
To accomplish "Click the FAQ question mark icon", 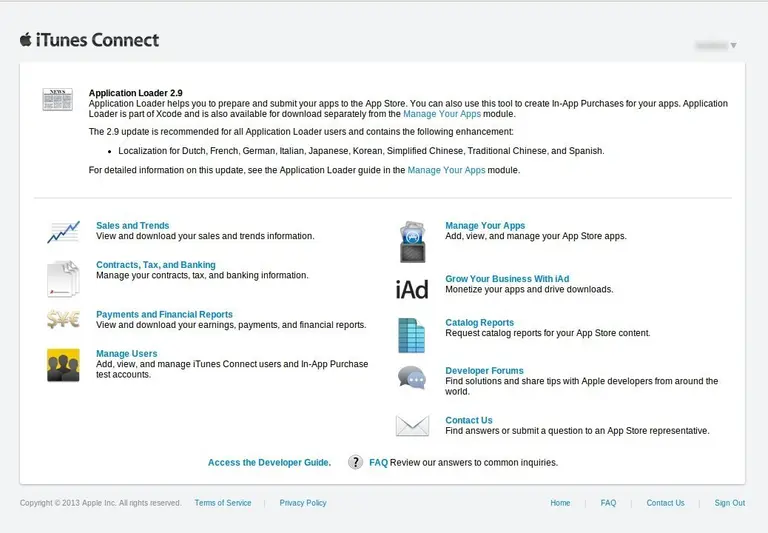I will [x=356, y=462].
